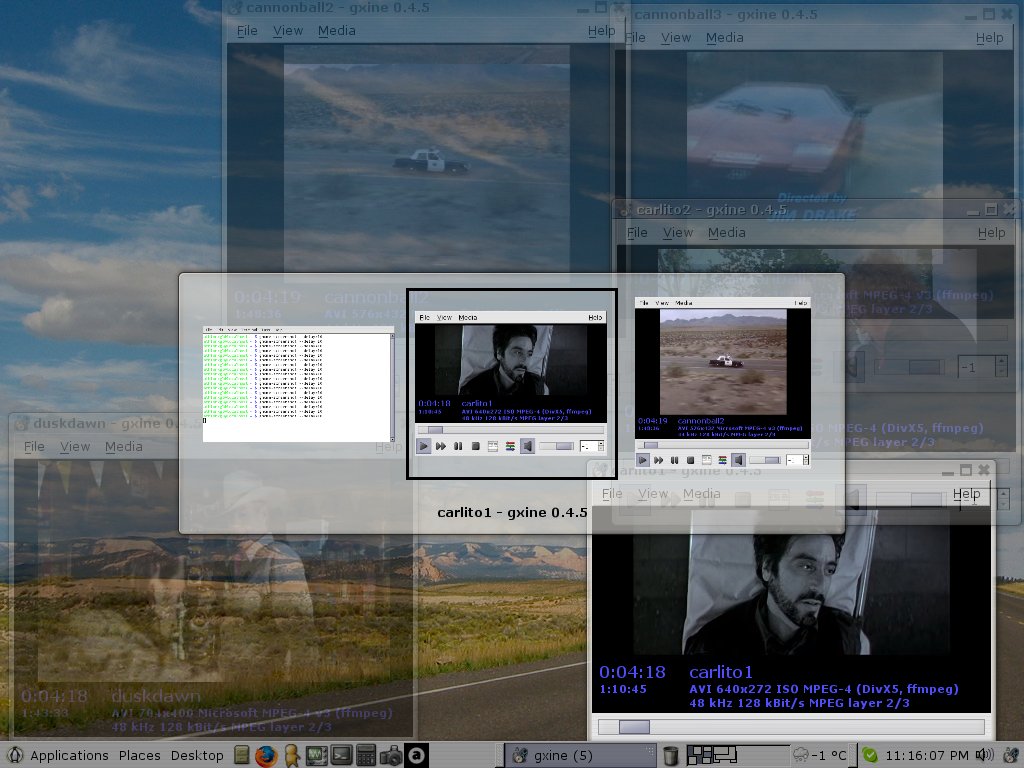Open Media menu in cannonball3 window
Screen dimensions: 1024x768
[x=725, y=38]
